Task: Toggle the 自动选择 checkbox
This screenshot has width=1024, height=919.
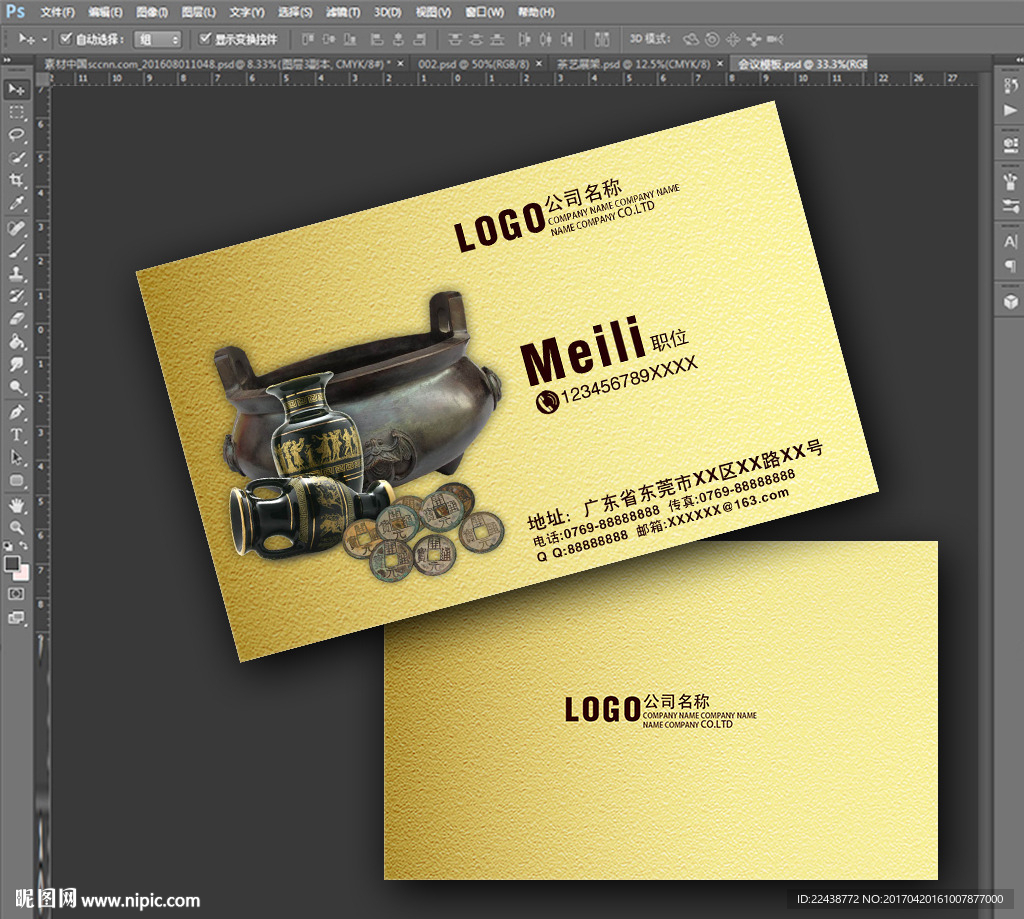Action: pyautogui.click(x=65, y=39)
